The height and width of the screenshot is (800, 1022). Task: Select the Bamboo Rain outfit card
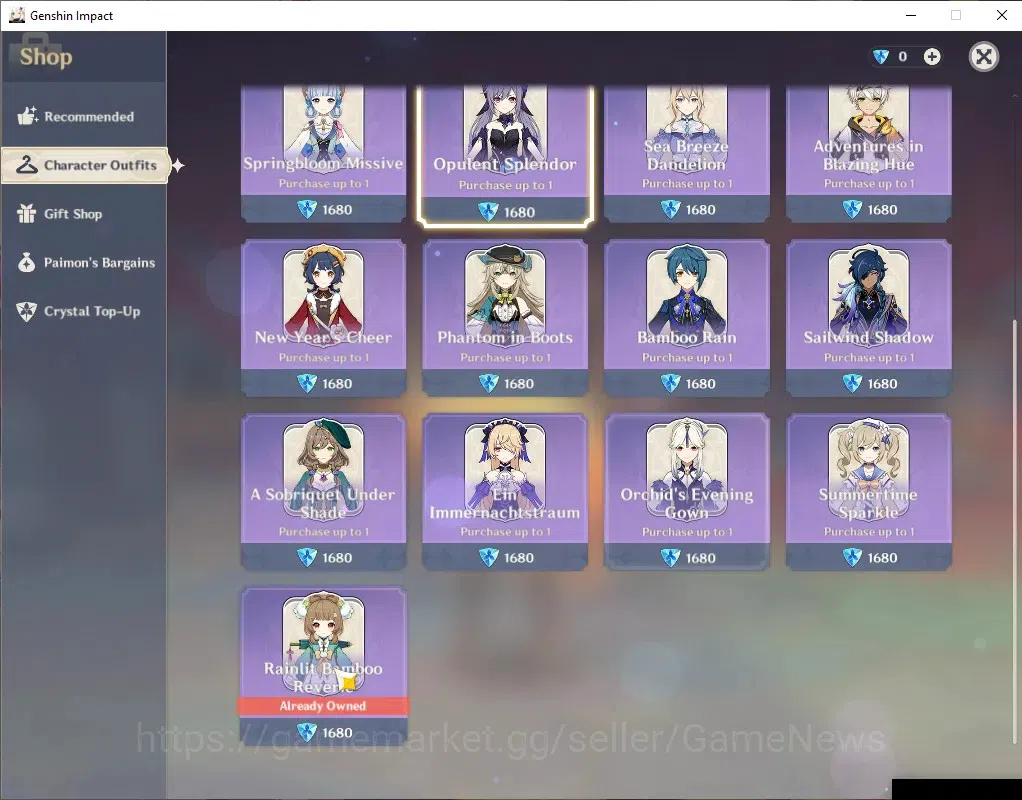pyautogui.click(x=687, y=318)
